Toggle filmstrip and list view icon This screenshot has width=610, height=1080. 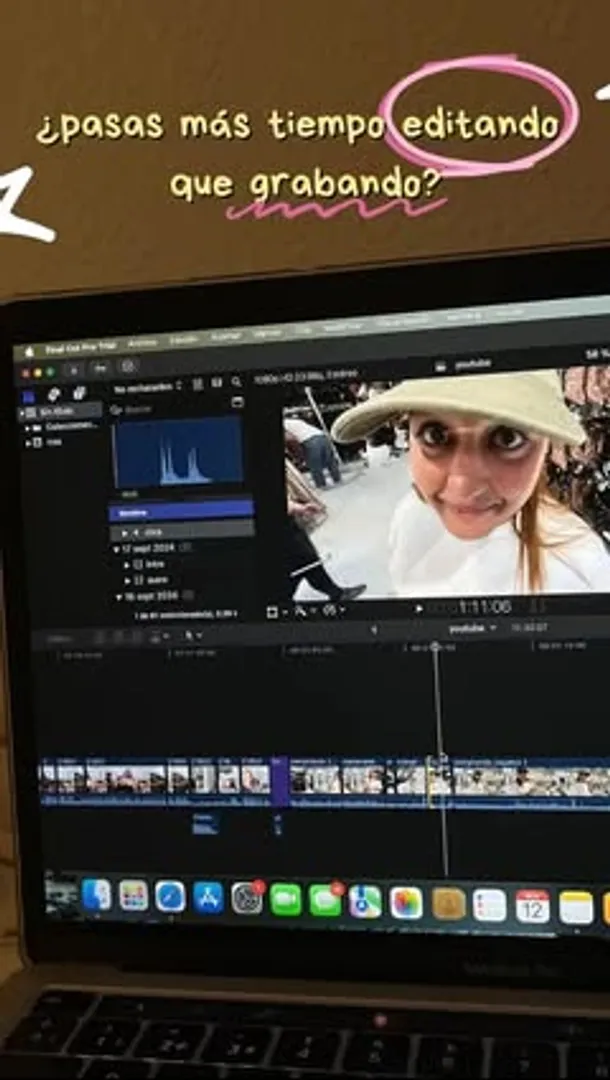pos(217,383)
